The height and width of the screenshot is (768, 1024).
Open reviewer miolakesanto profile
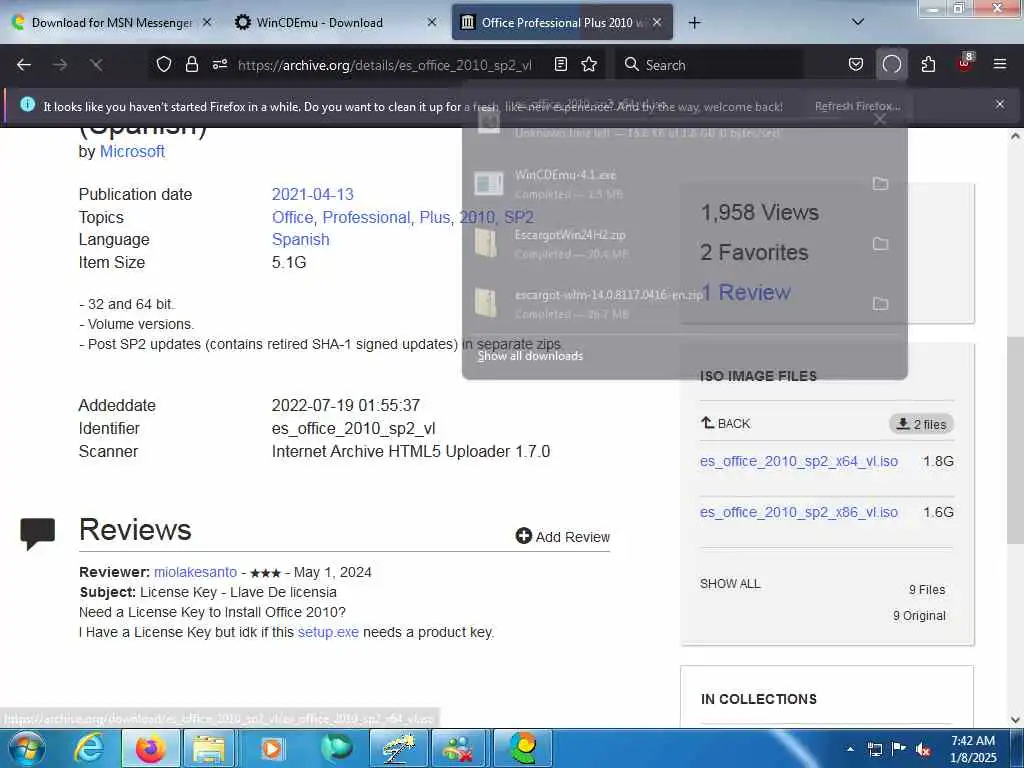pyautogui.click(x=195, y=572)
